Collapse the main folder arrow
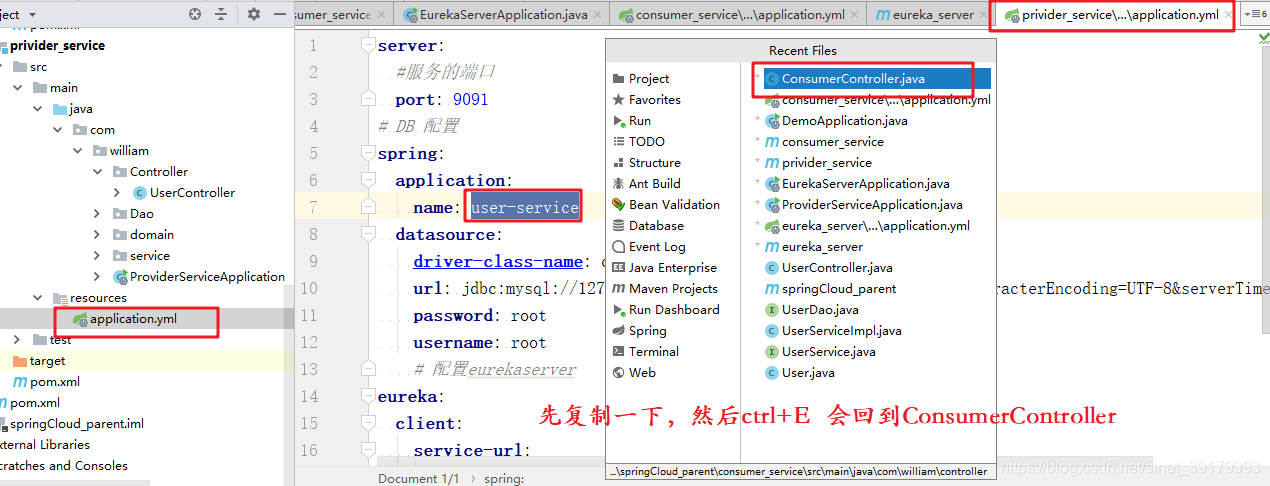The height and width of the screenshot is (486, 1270). pyautogui.click(x=18, y=88)
